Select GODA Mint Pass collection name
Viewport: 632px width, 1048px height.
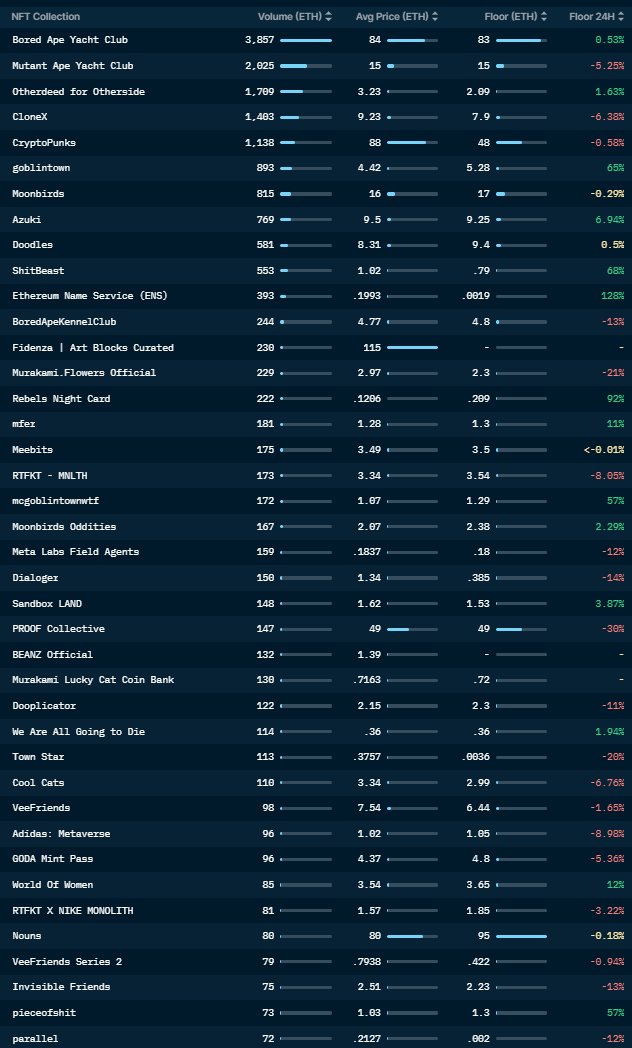coord(53,859)
